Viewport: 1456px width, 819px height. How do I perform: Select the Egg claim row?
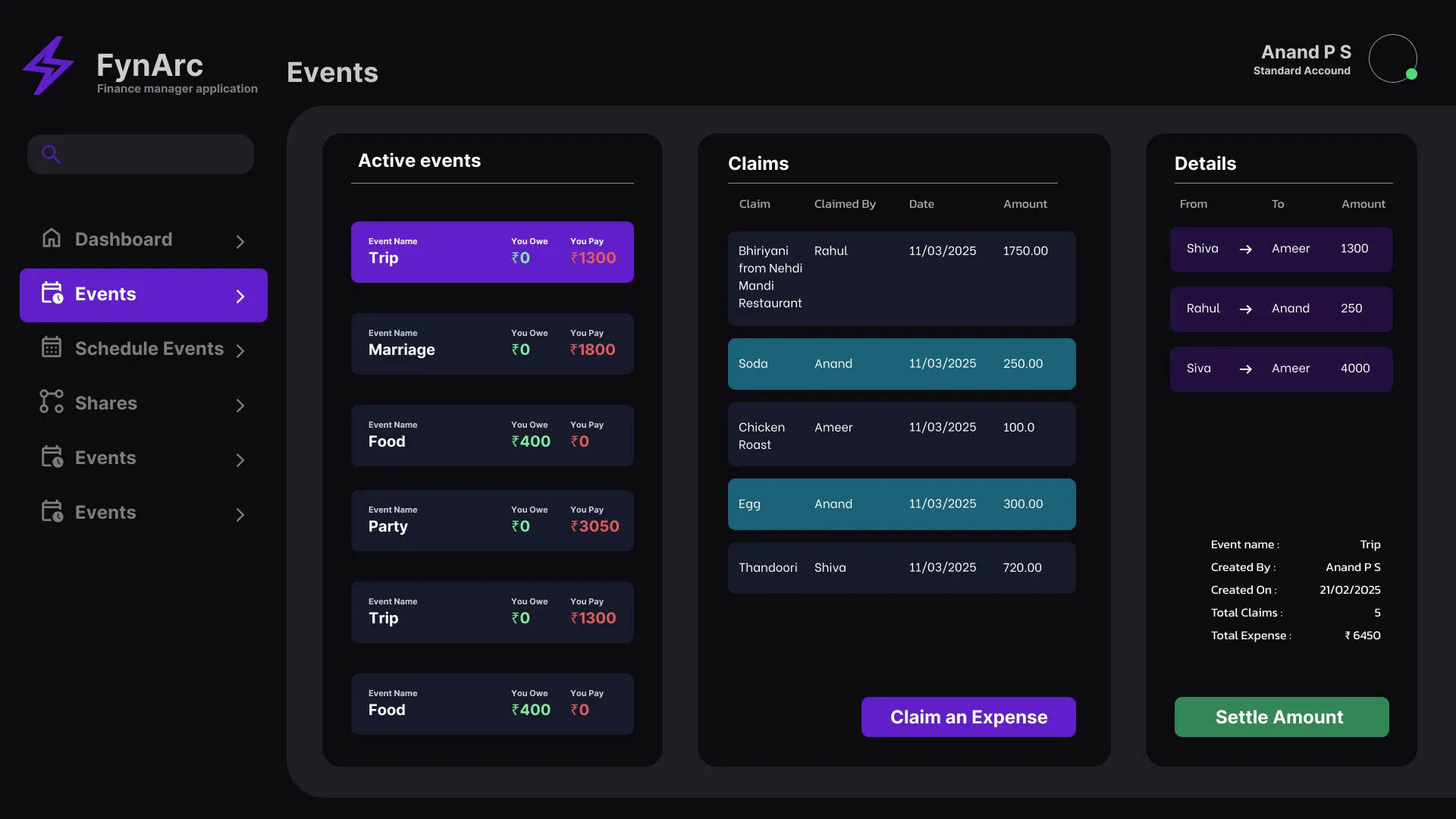click(x=901, y=504)
